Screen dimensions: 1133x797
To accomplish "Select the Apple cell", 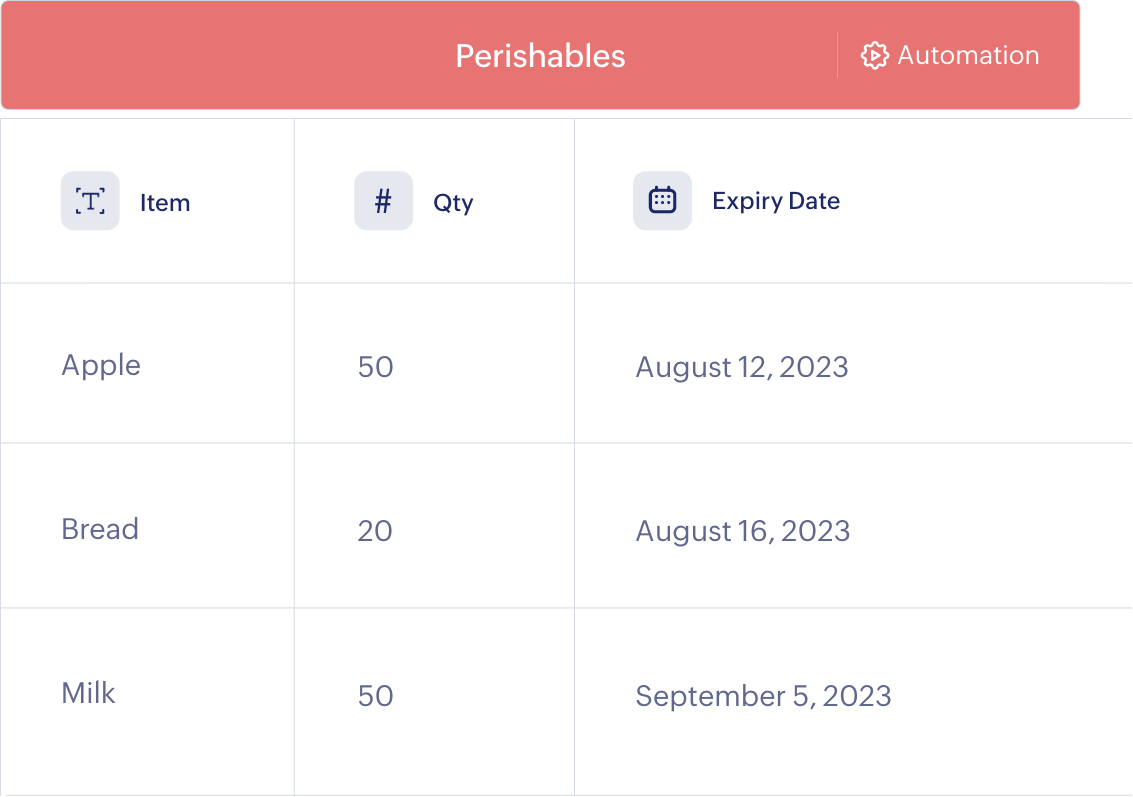I will (100, 365).
